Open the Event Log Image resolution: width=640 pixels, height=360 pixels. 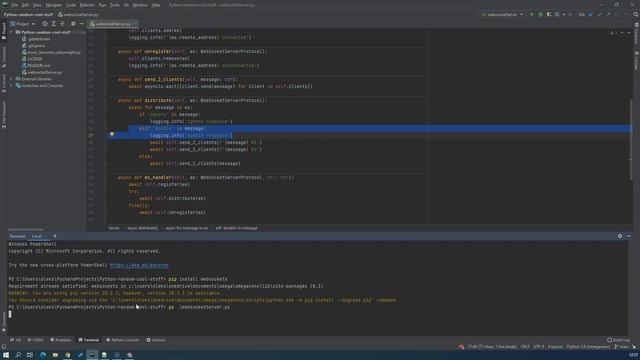pos(618,340)
